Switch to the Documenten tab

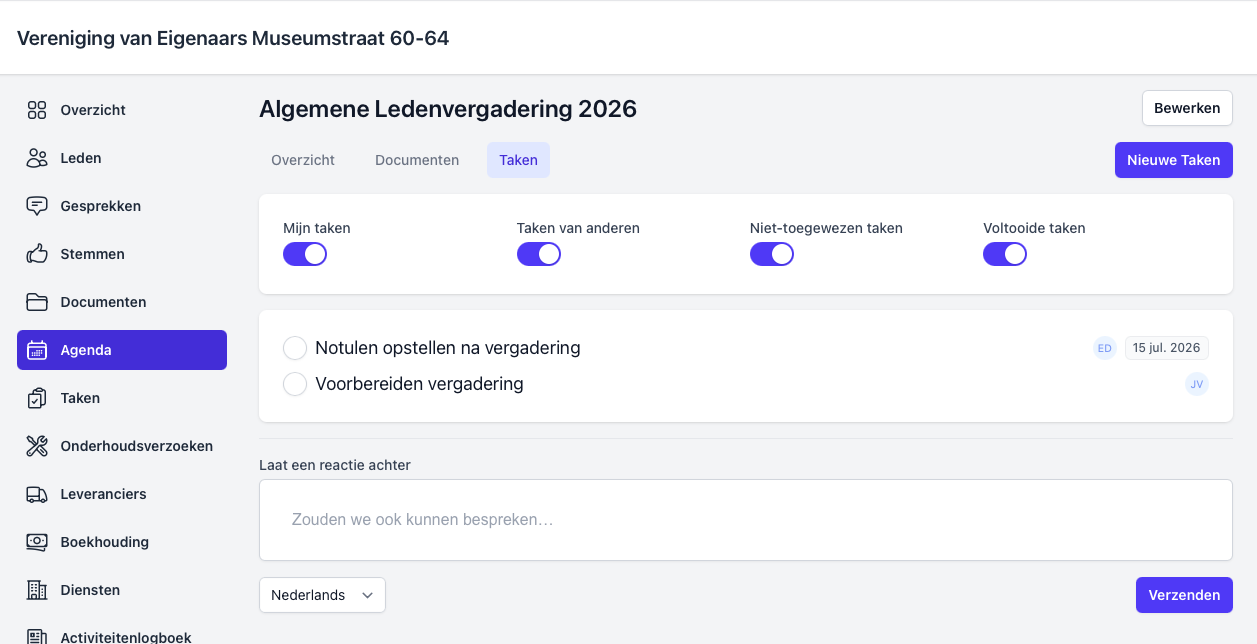417,160
